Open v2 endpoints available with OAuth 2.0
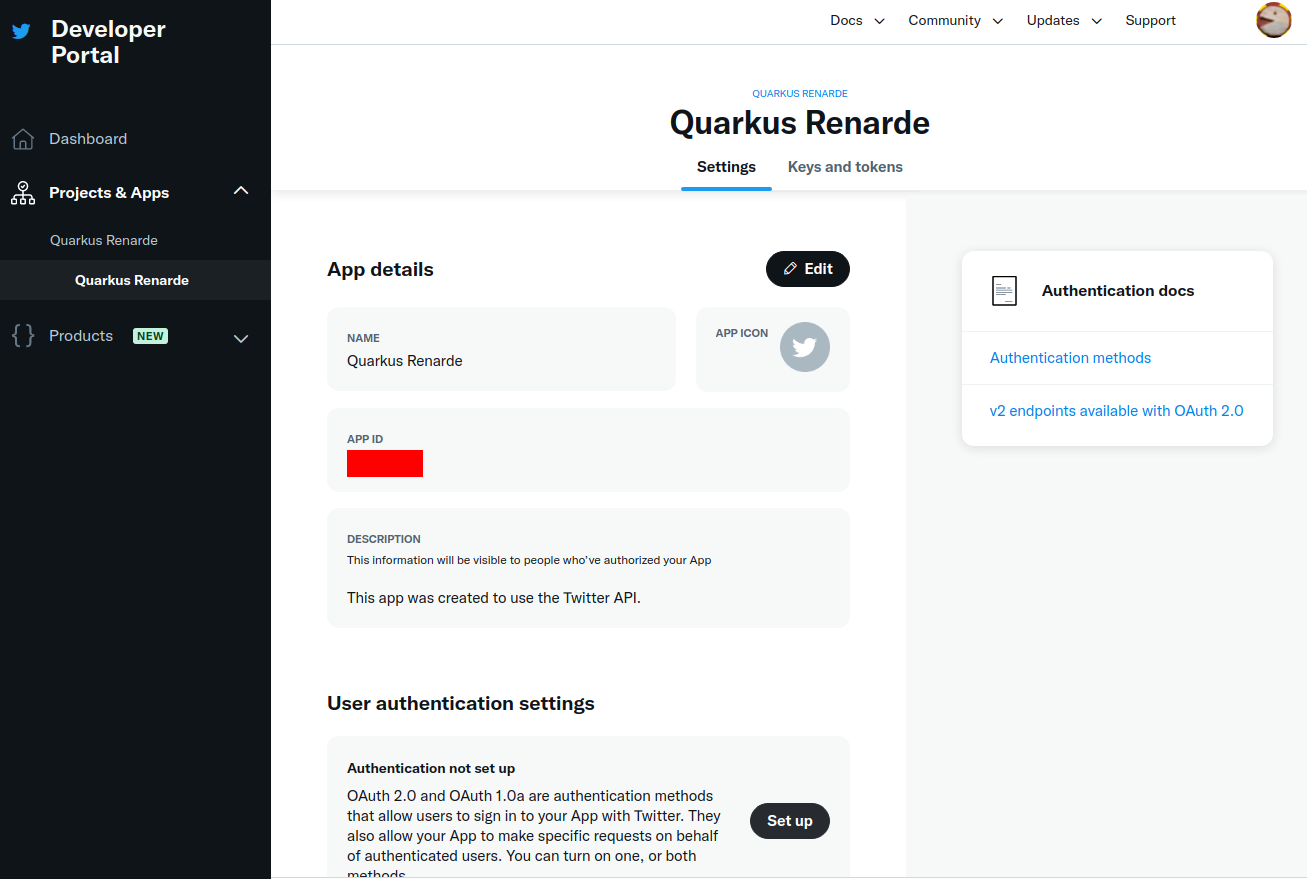Viewport: 1307px width, 879px height. (1116, 411)
